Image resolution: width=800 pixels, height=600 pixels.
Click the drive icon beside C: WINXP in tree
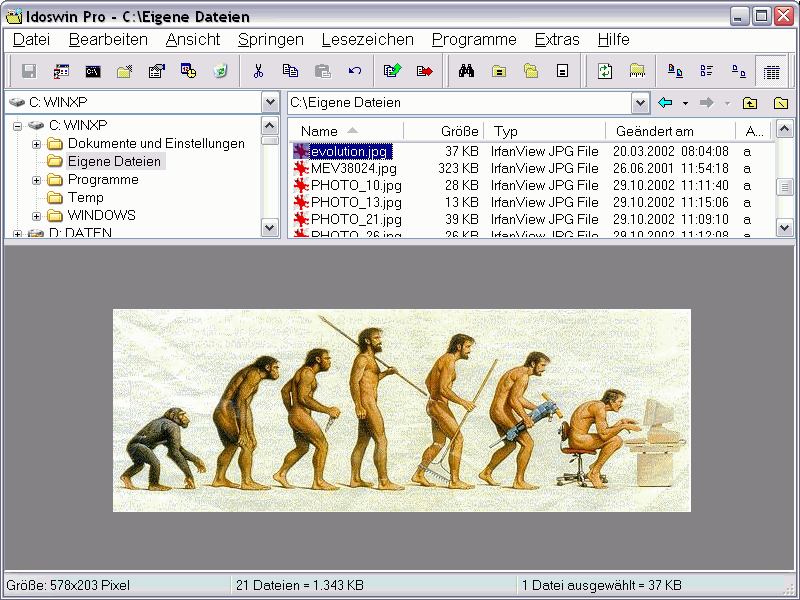(x=36, y=125)
